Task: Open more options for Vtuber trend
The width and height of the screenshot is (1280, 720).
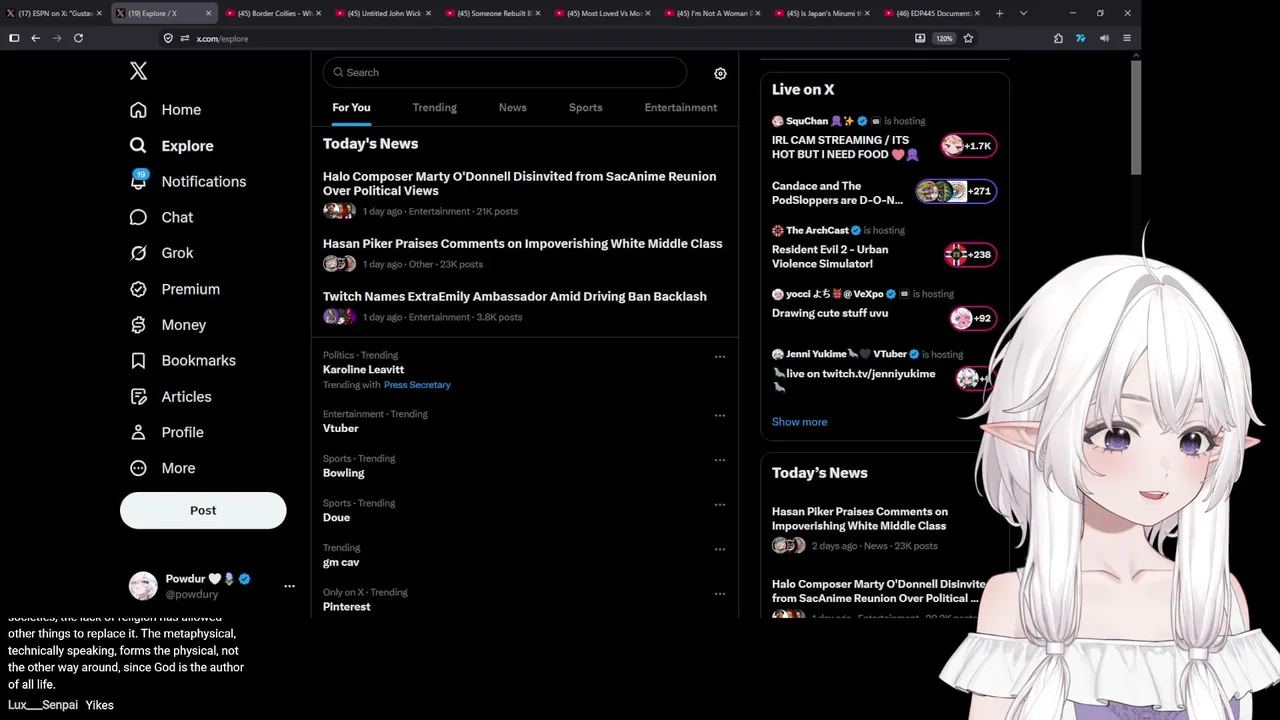Action: (719, 416)
